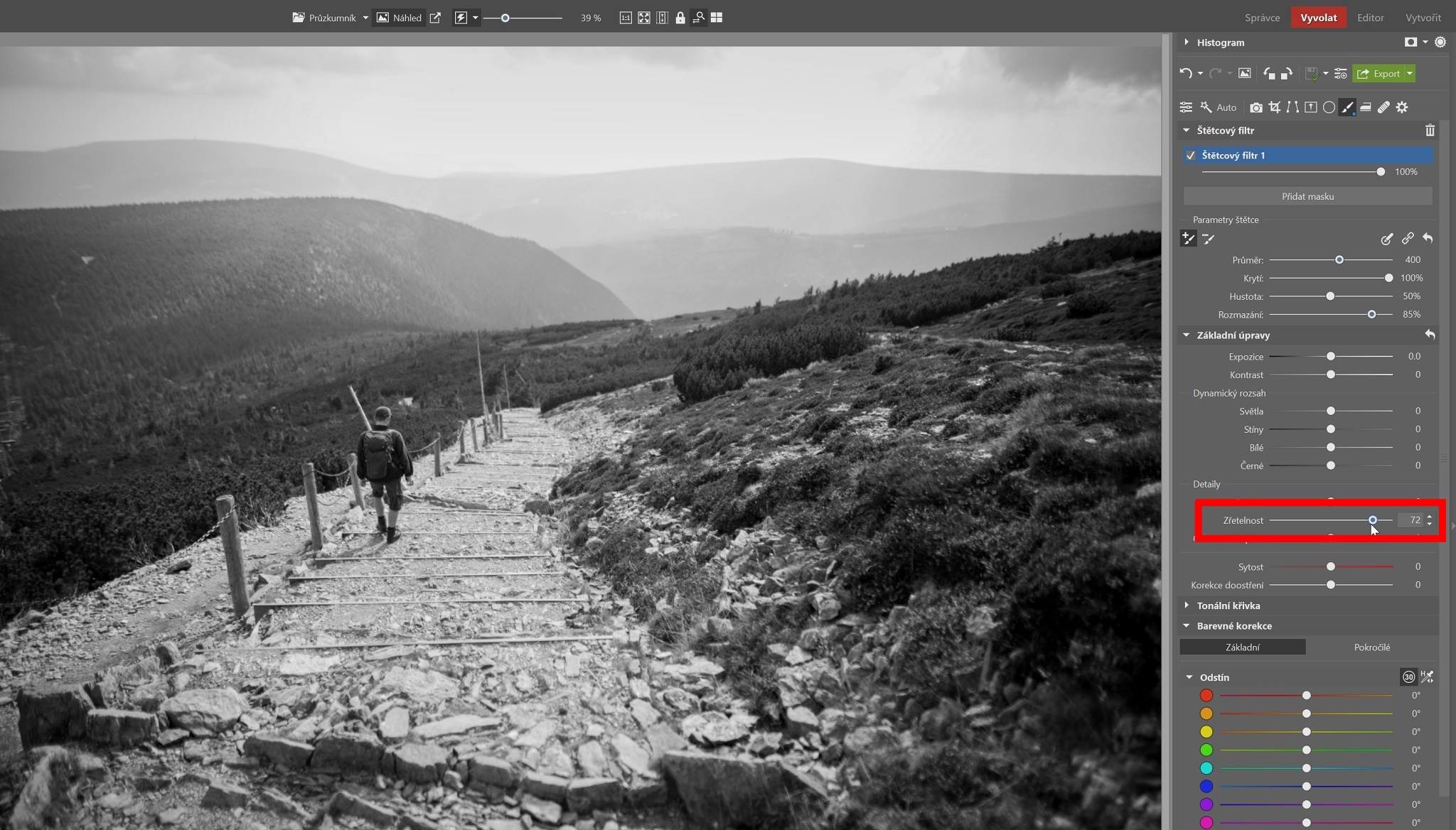Select the smoothing brush (iron) tool
This screenshot has width=1456, height=830.
pyautogui.click(x=1366, y=107)
